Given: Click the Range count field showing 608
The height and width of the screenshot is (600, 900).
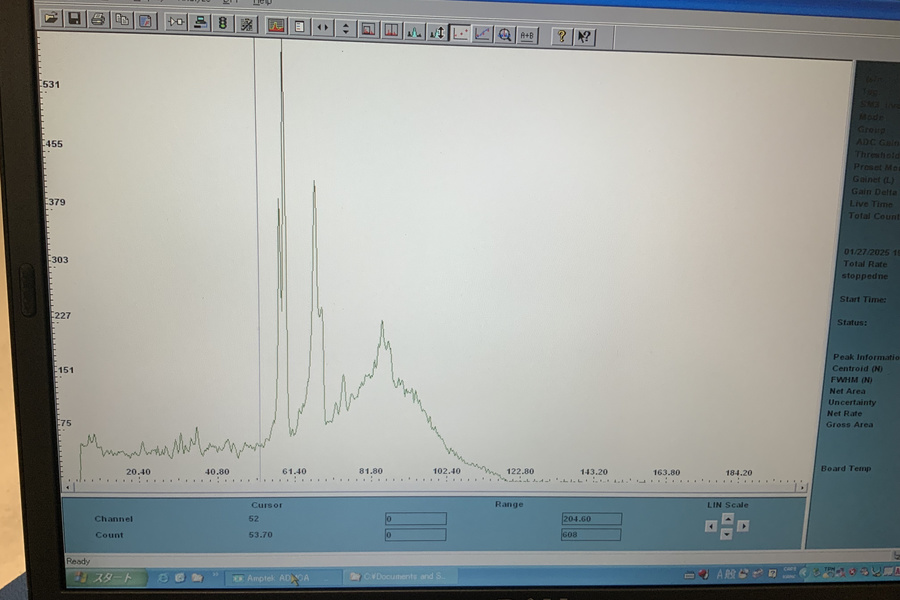Looking at the screenshot, I should click(591, 535).
